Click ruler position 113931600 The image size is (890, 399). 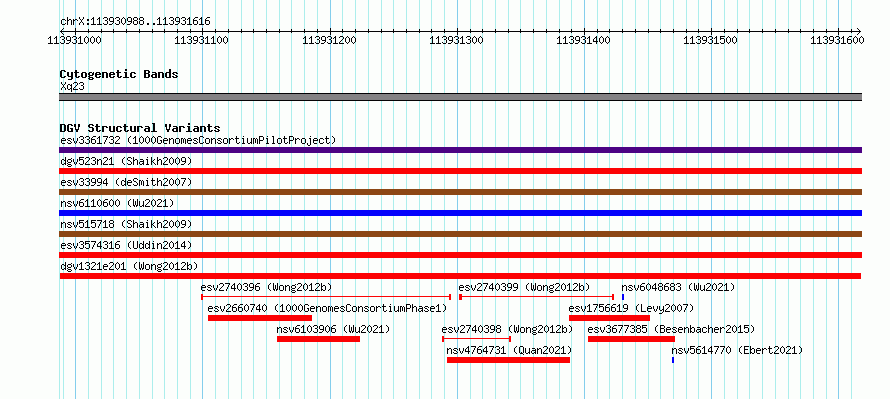point(838,40)
